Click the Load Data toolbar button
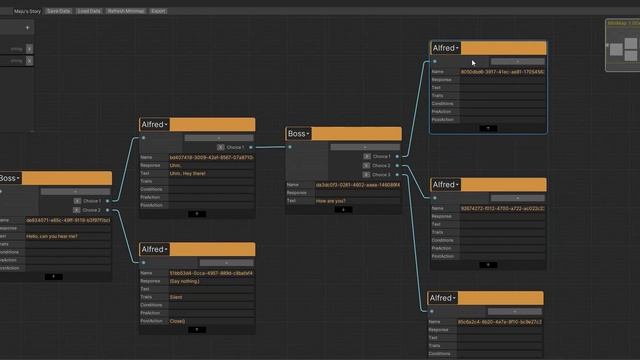 [x=89, y=11]
